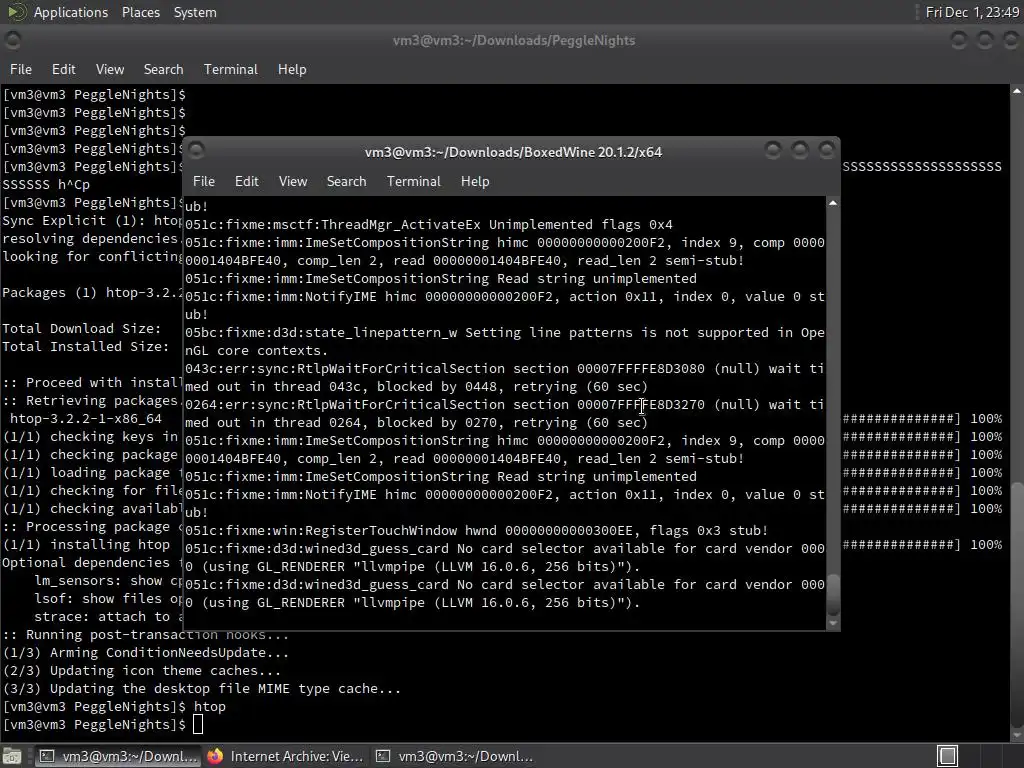This screenshot has height=768, width=1024.
Task: Close the PeggleNights terminal window
Action: pos(1010,40)
